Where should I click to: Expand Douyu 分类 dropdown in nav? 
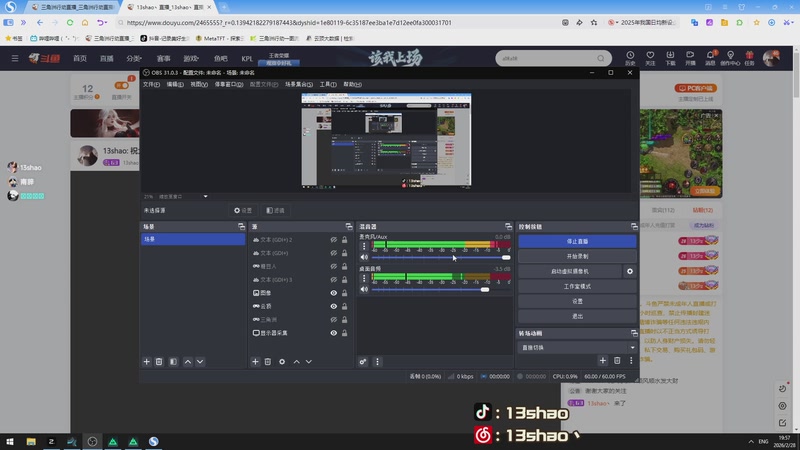(134, 59)
